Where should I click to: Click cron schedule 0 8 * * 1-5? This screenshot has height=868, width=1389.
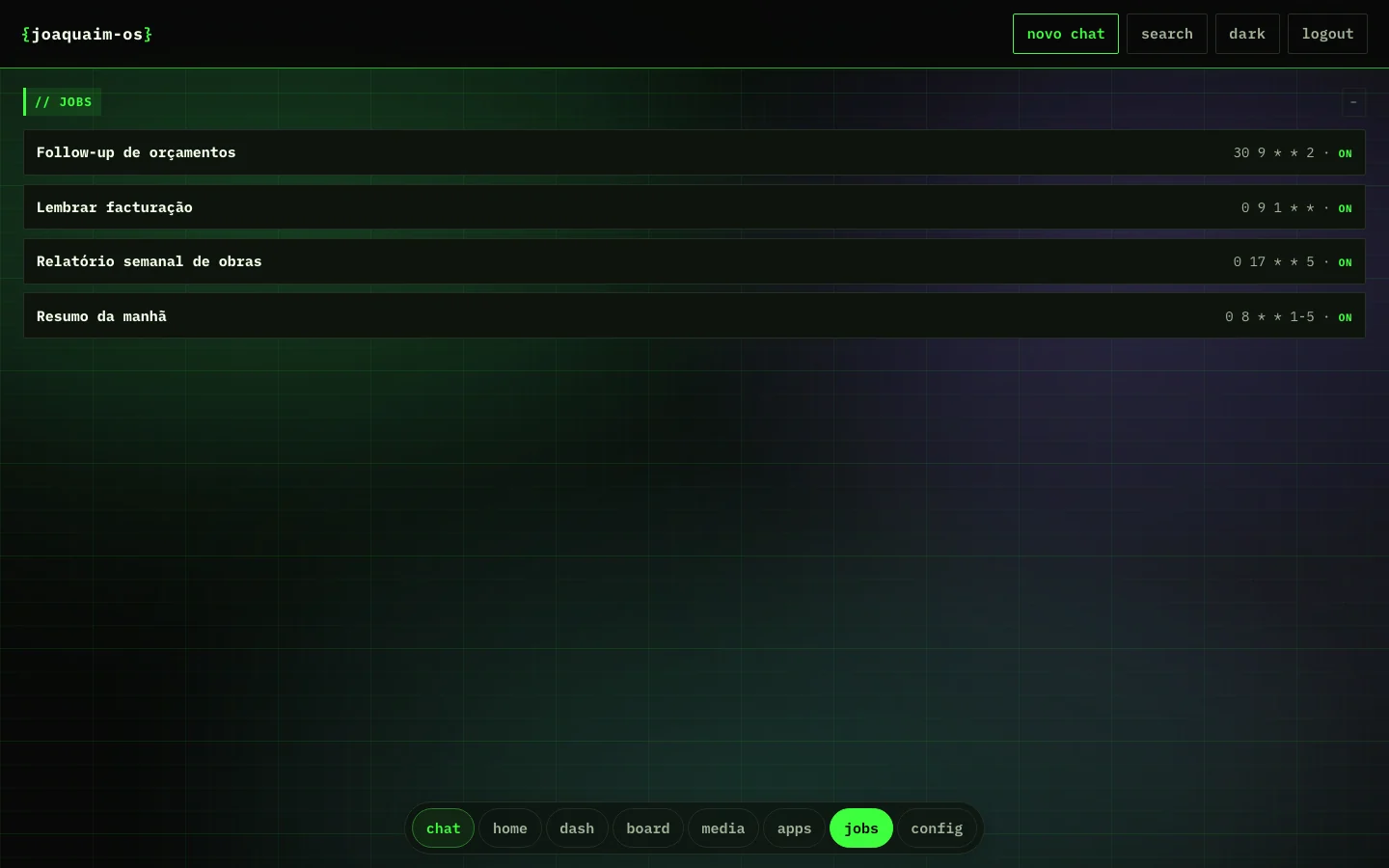point(1269,316)
